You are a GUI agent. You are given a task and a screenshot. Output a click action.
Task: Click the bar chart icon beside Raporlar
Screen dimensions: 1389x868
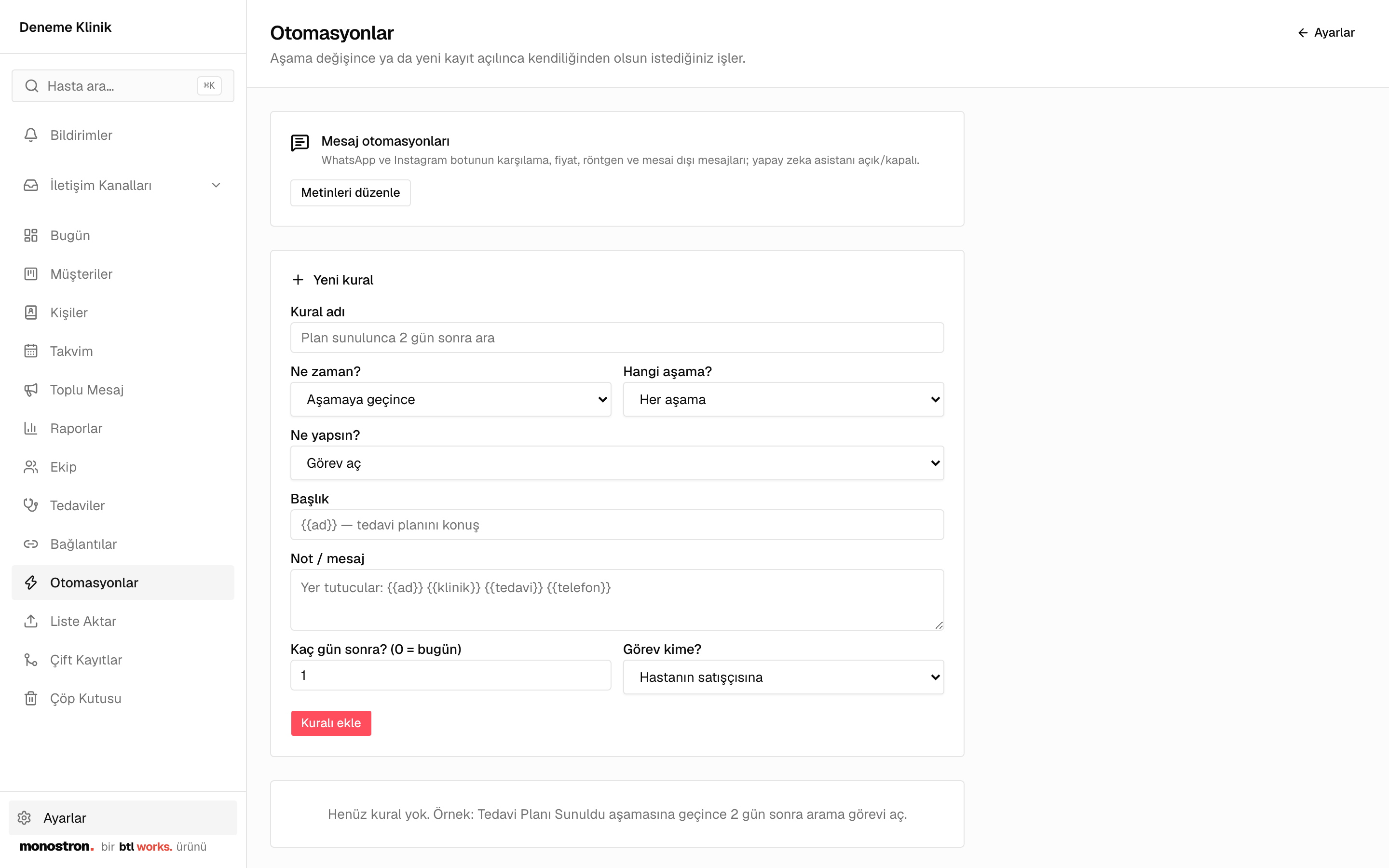[x=31, y=428]
